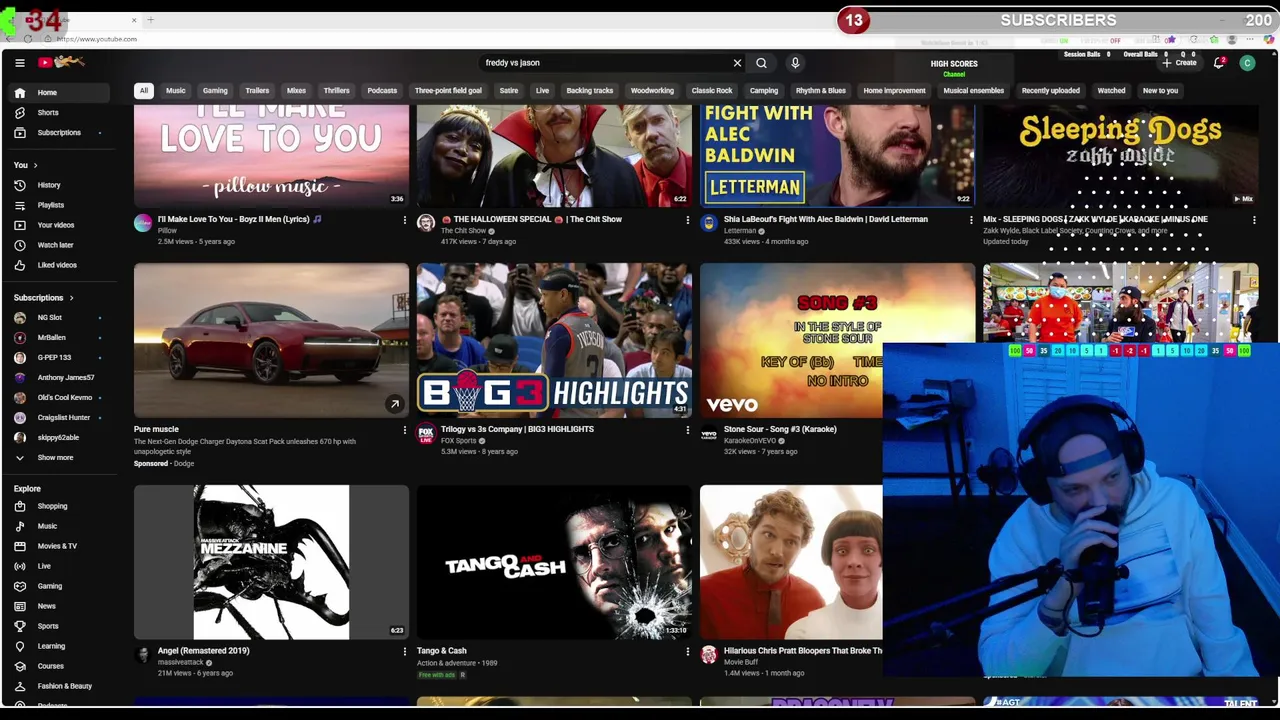Image resolution: width=1280 pixels, height=720 pixels.
Task: Open options menu for Trilogy vs 3s Company
Action: (x=687, y=430)
